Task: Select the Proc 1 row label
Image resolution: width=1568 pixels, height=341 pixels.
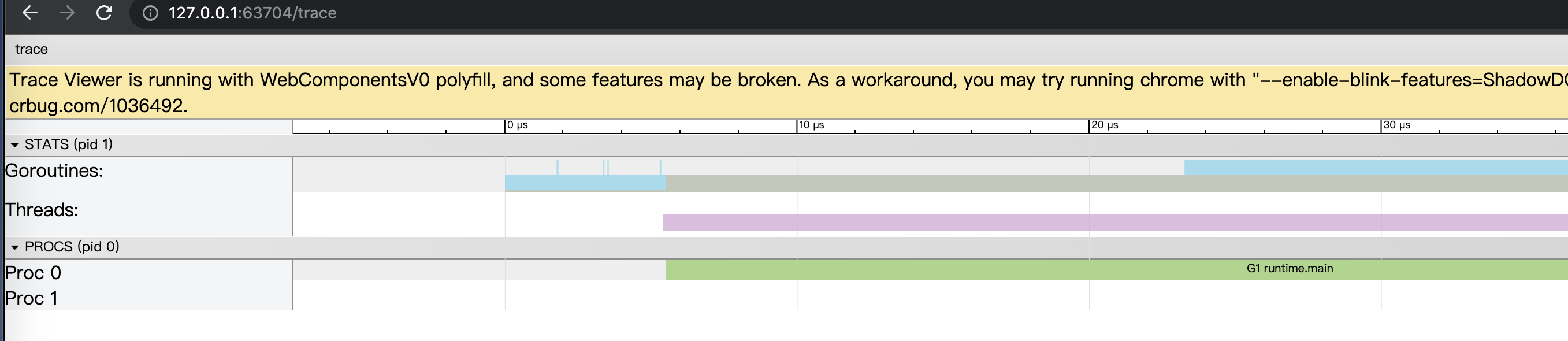Action: [x=32, y=298]
